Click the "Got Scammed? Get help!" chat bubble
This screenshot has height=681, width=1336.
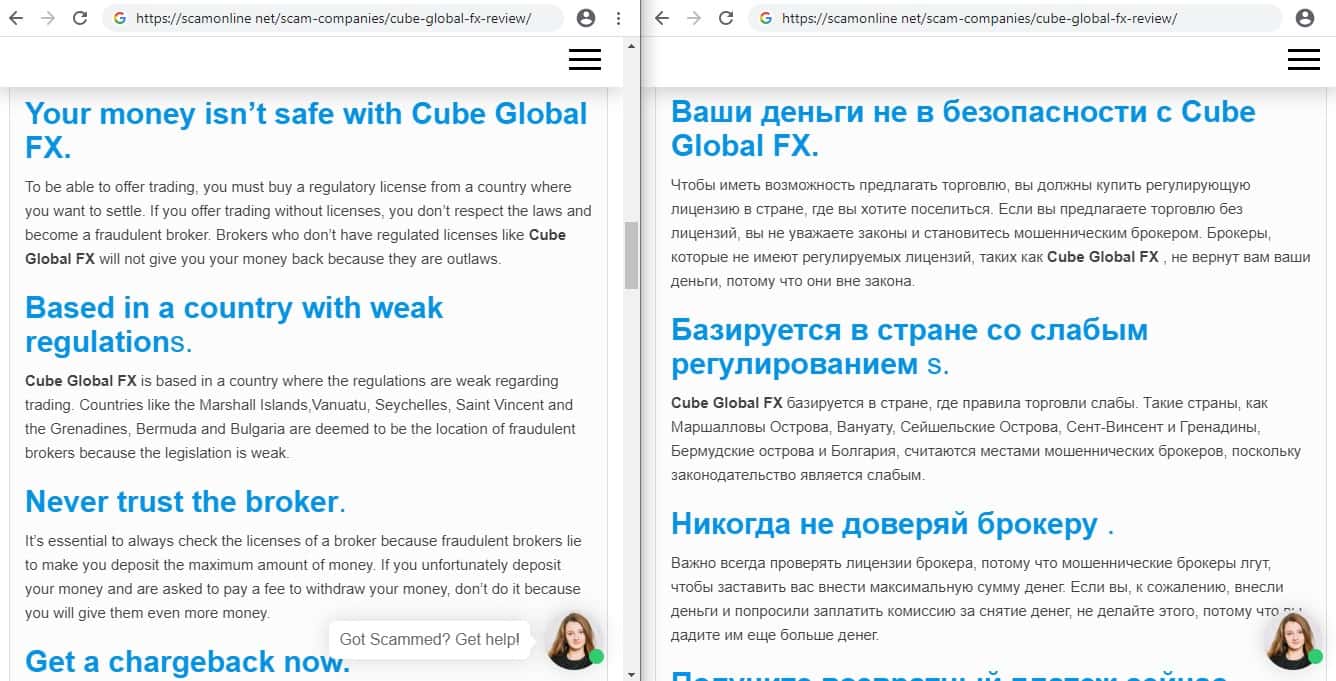[430, 639]
